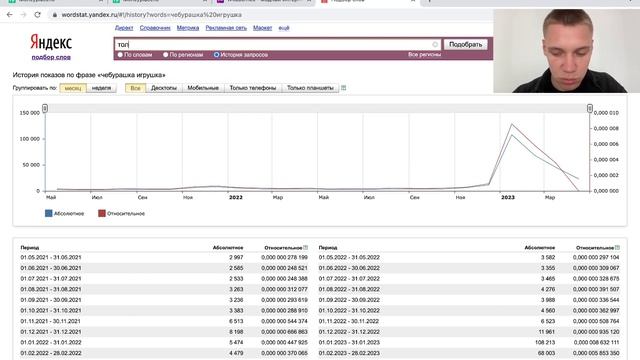Click the value 2 997 in table

click(x=236, y=258)
